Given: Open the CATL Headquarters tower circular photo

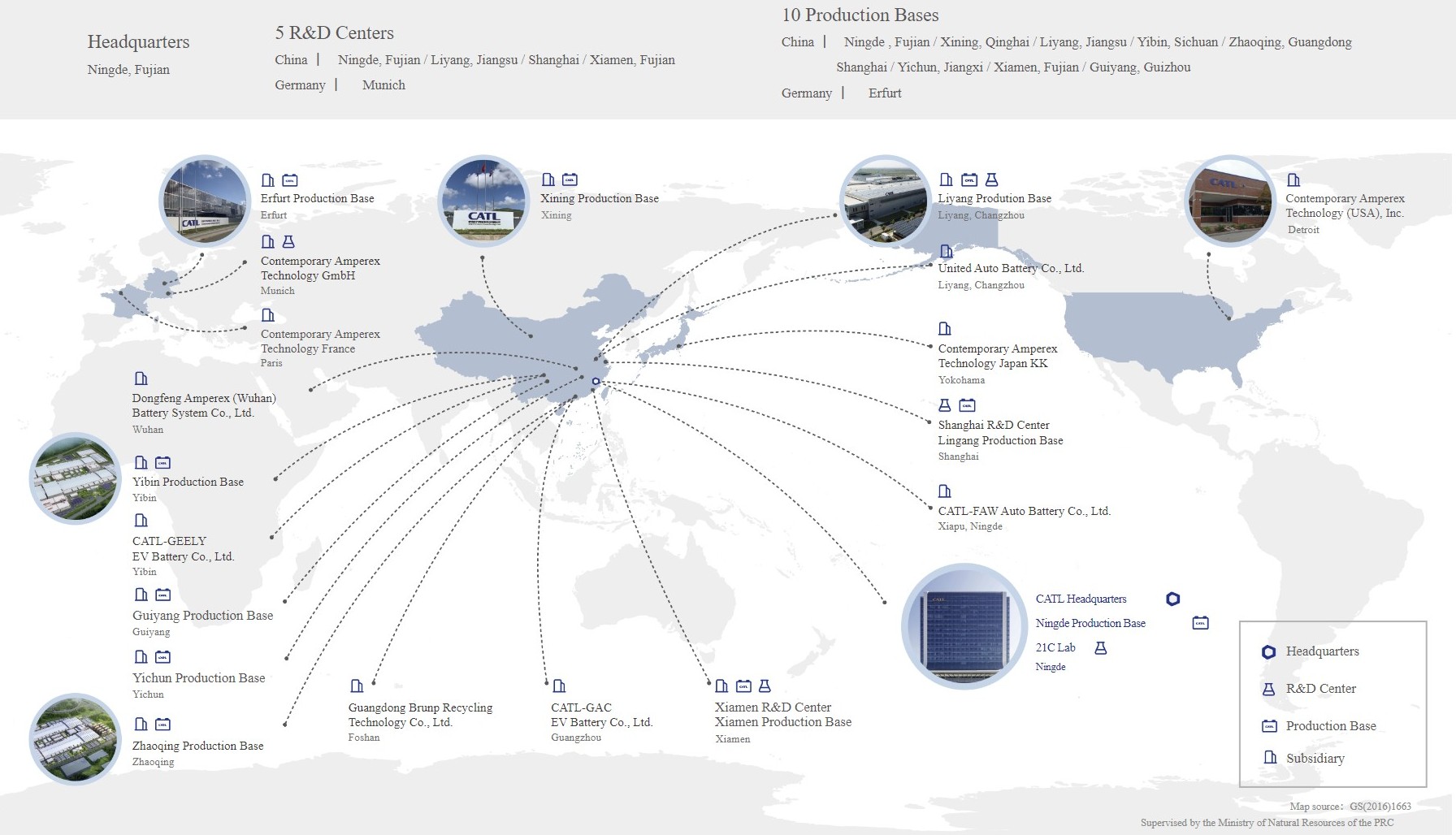Looking at the screenshot, I should pos(964,626).
